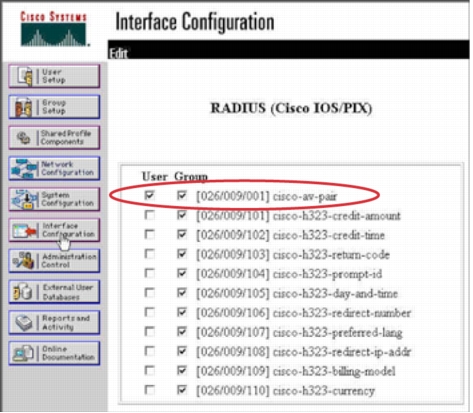Open the Reports and Activity section
The image size is (473, 413).
pyautogui.click(x=54, y=322)
